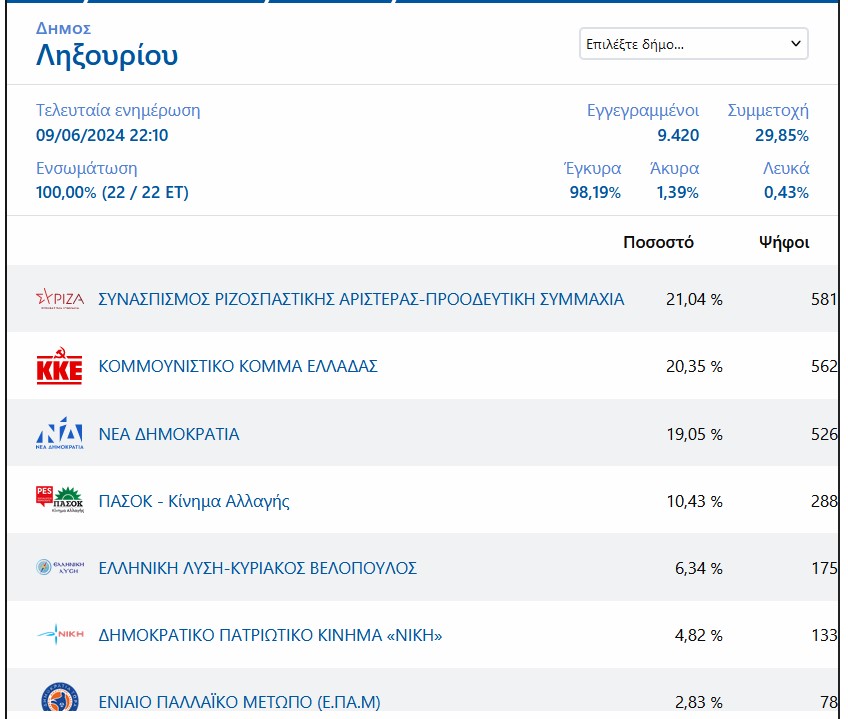Screen dimensions: 848x719
Task: Click ΠΑΣΟΚ's vote count '288'
Action: 824,501
